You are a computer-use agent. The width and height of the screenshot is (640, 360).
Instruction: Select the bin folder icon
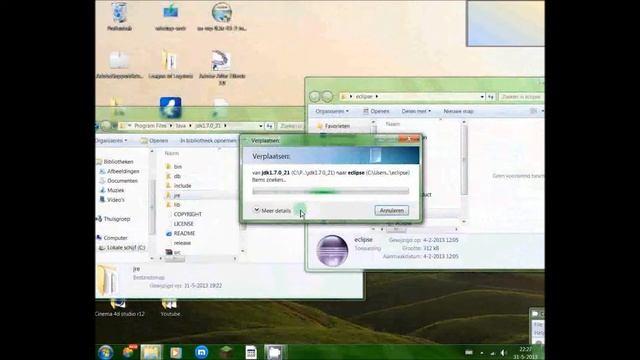[x=168, y=167]
